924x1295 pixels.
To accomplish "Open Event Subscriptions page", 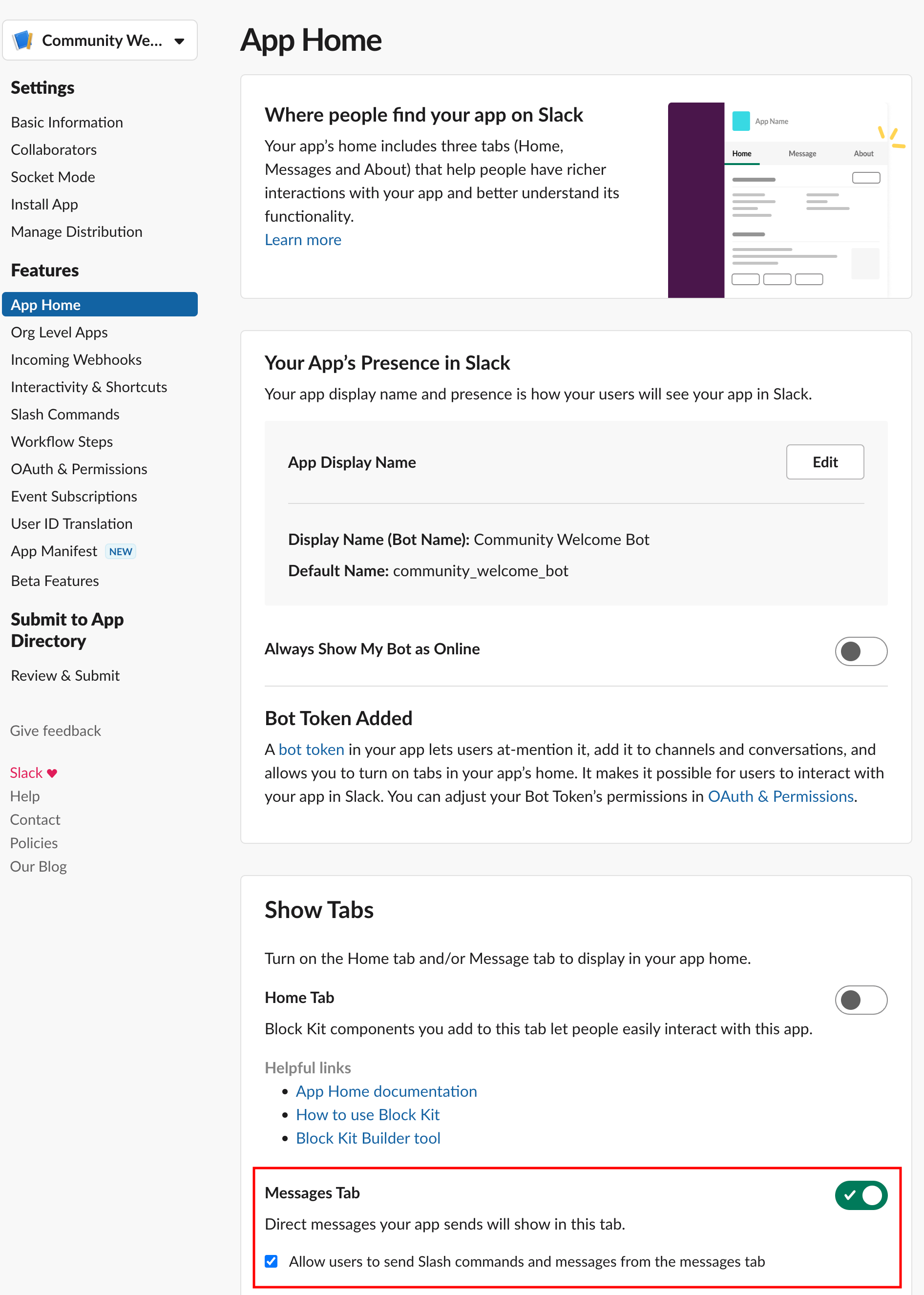I will coord(74,497).
